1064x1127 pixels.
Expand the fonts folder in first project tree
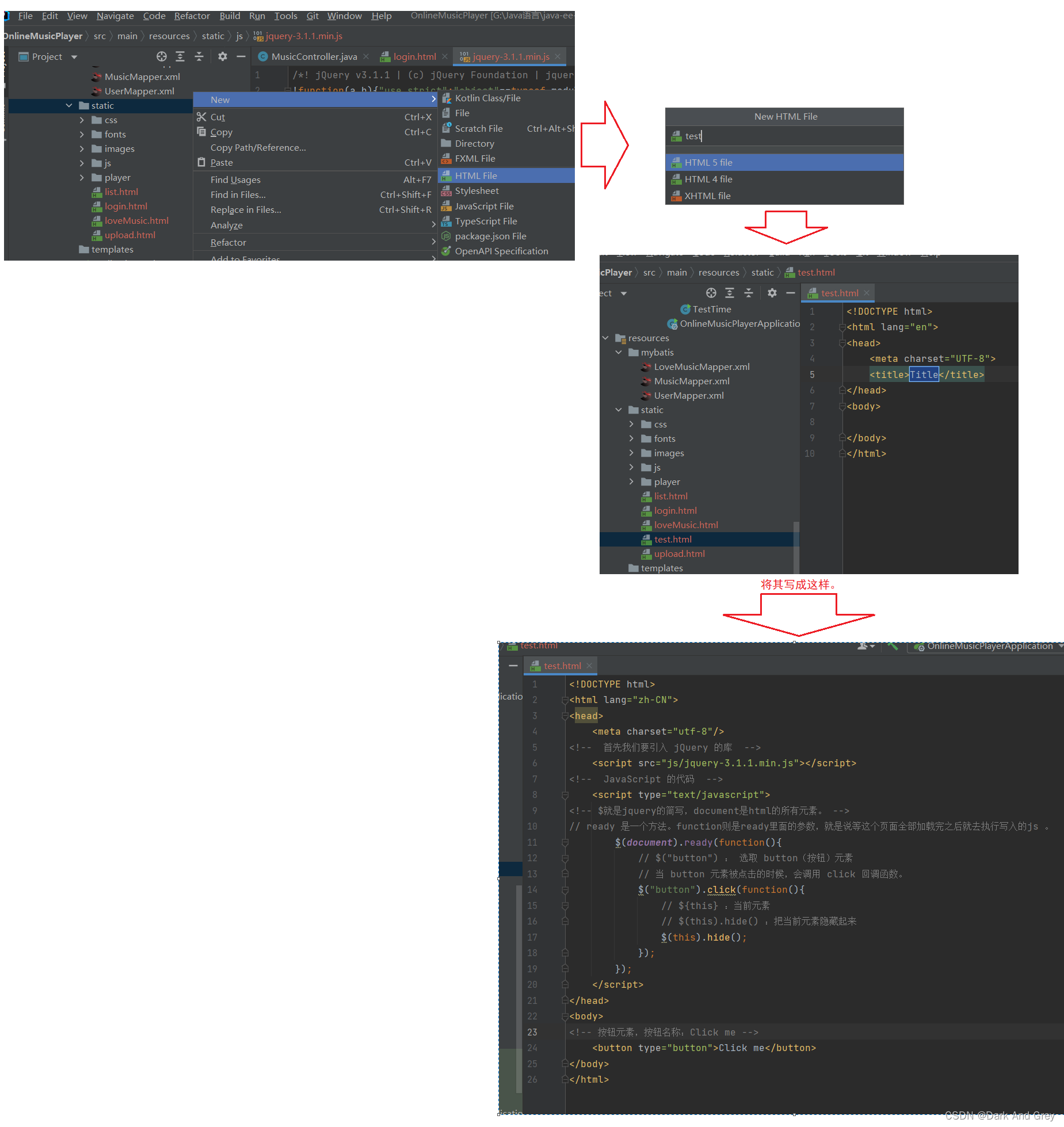[x=82, y=134]
